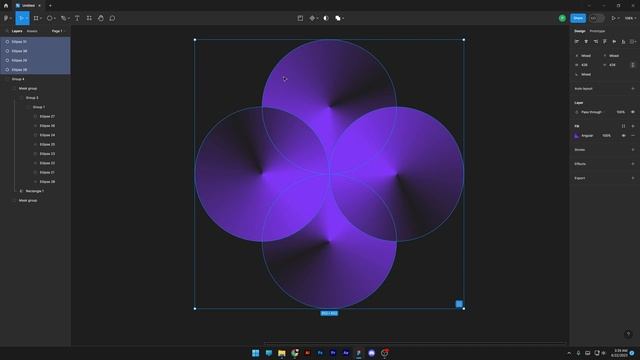Open File Explorer from the taskbar
Screen dimensions: 640x360
click(x=282, y=353)
